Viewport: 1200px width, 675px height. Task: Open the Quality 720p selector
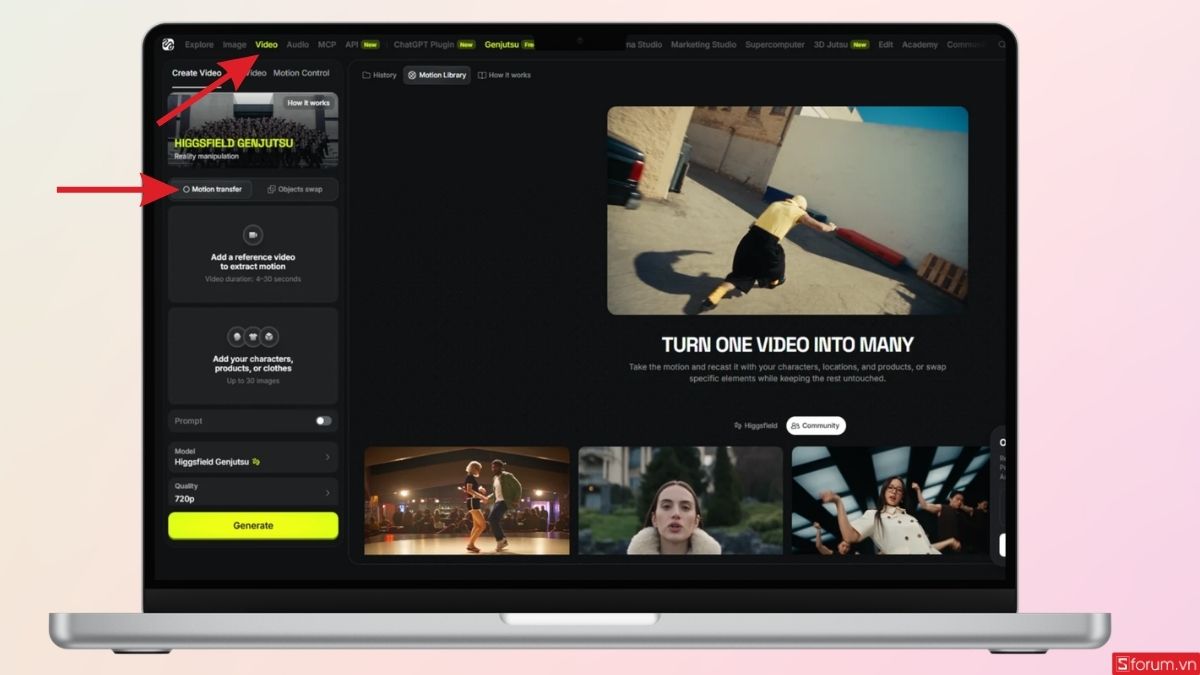(x=253, y=492)
